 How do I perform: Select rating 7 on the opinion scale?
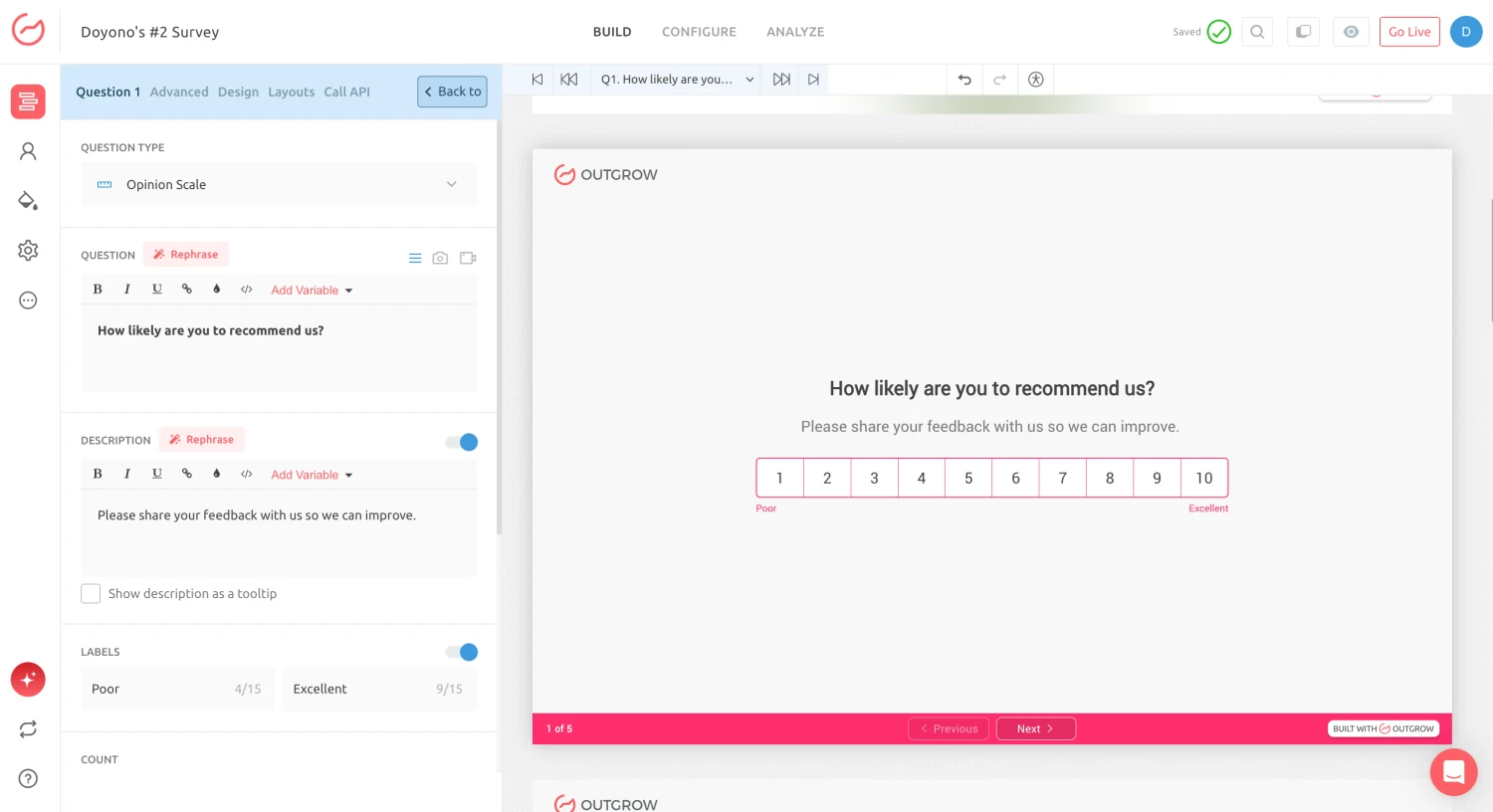1062,478
